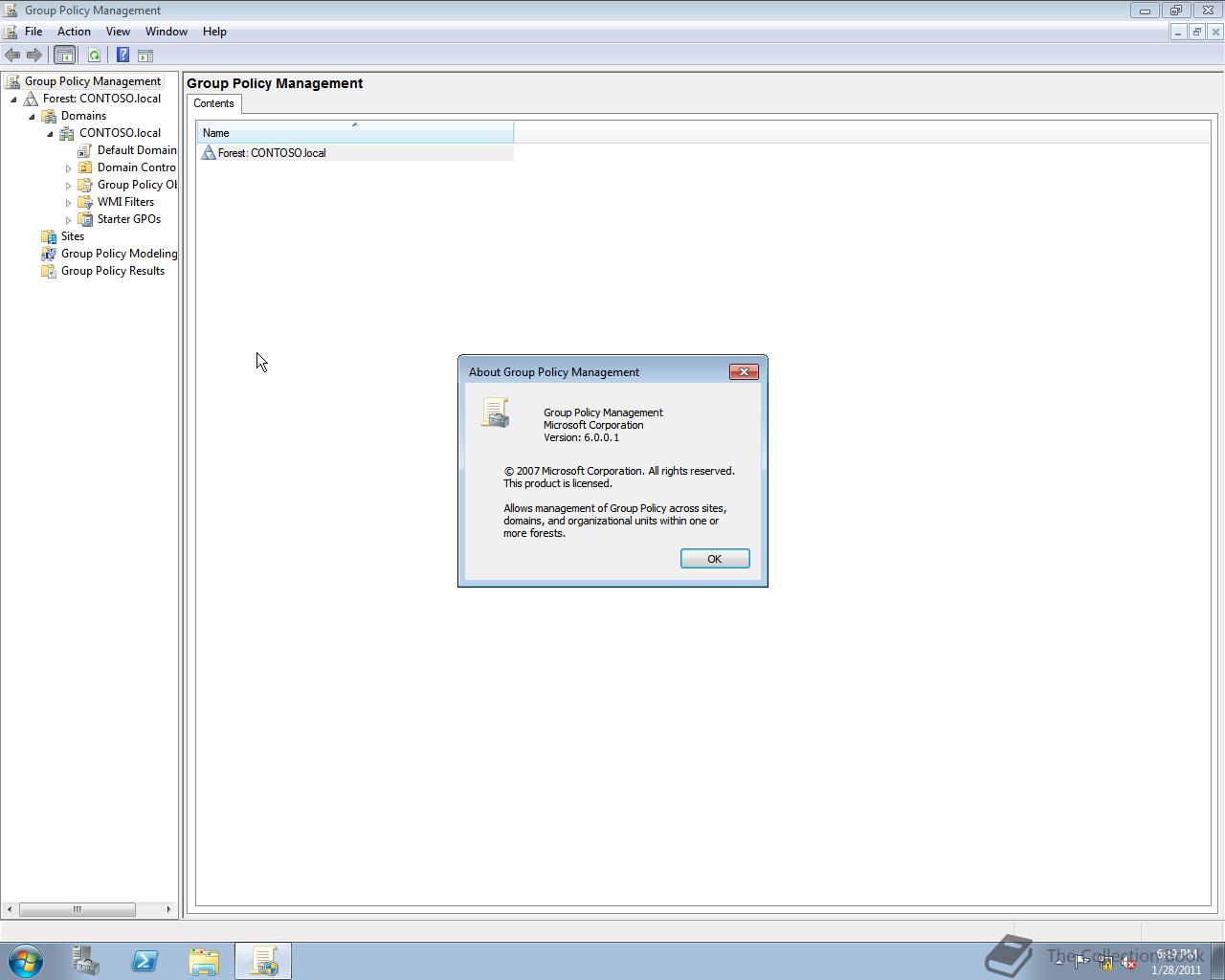The width and height of the screenshot is (1225, 980).
Task: Expand the Domain Controllers node
Action: 68,167
